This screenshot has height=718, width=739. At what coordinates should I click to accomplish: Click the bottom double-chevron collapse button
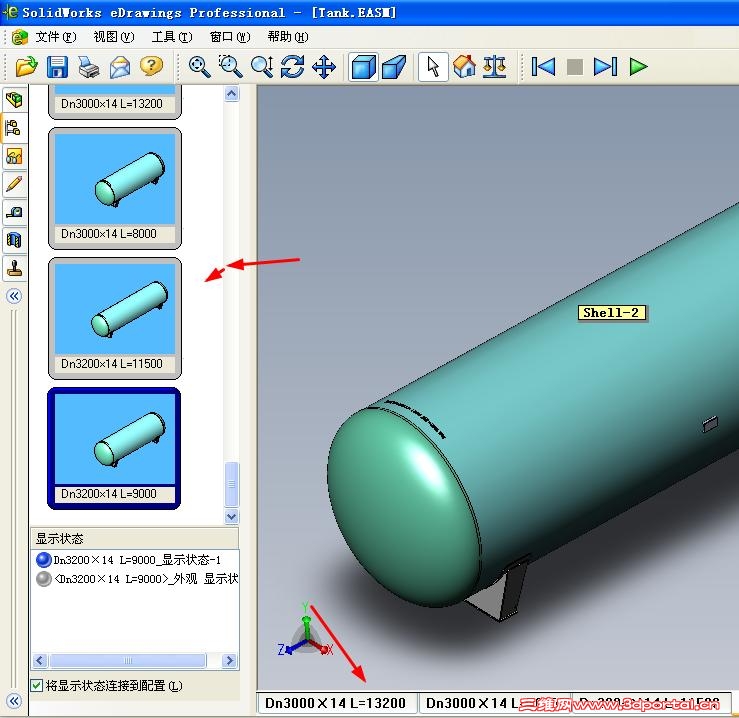[14, 701]
